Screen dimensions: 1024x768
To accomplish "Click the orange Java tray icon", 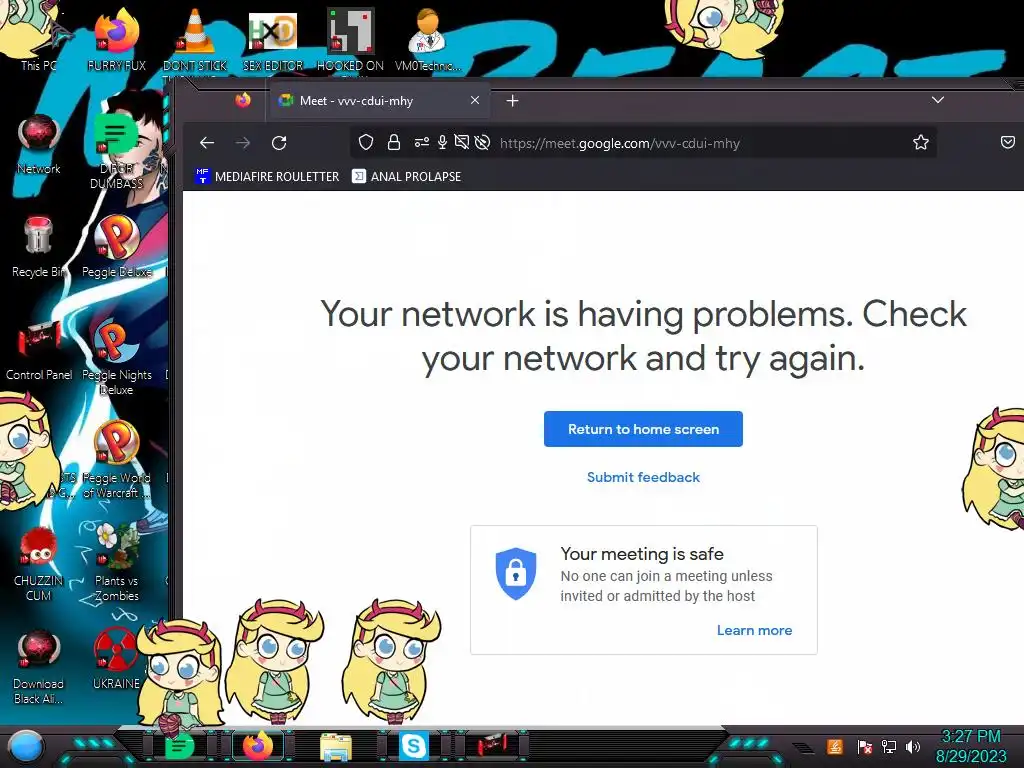I will click(x=835, y=746).
